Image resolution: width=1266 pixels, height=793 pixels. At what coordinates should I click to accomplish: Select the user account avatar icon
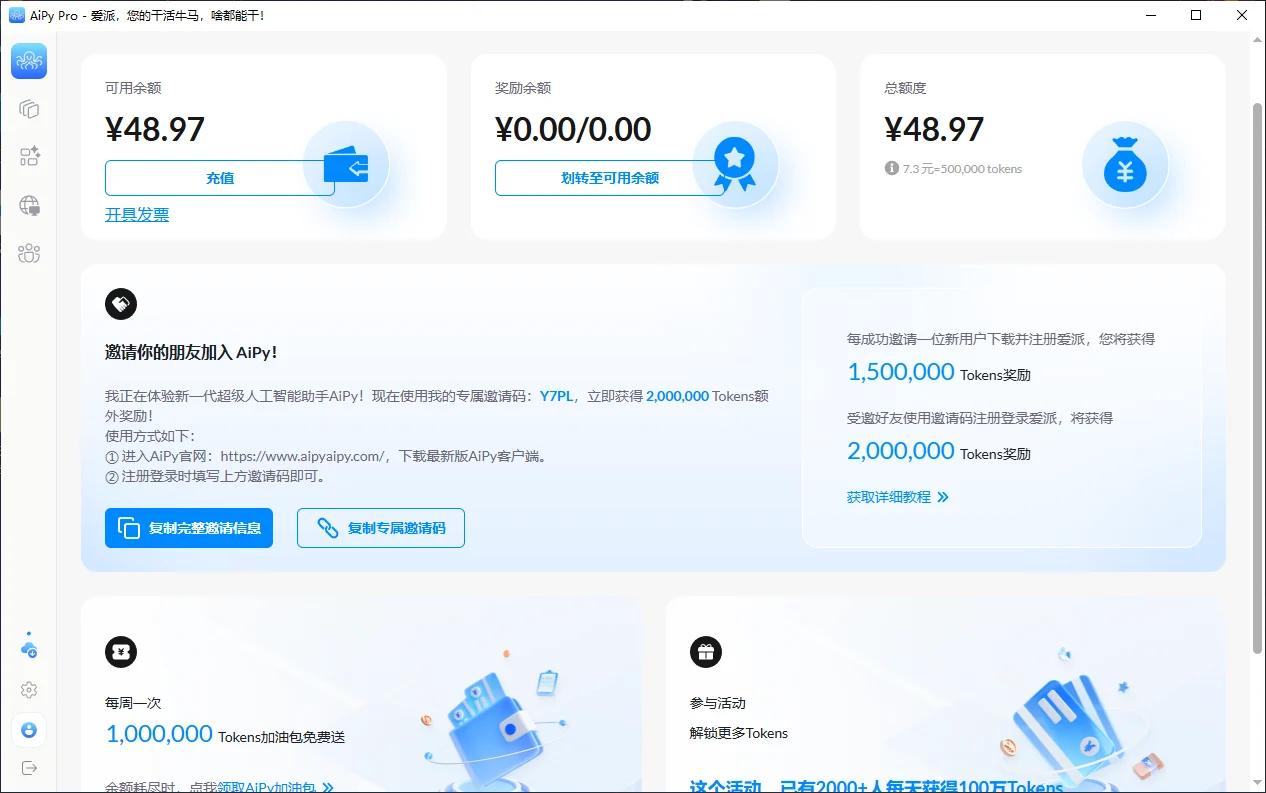pos(29,730)
